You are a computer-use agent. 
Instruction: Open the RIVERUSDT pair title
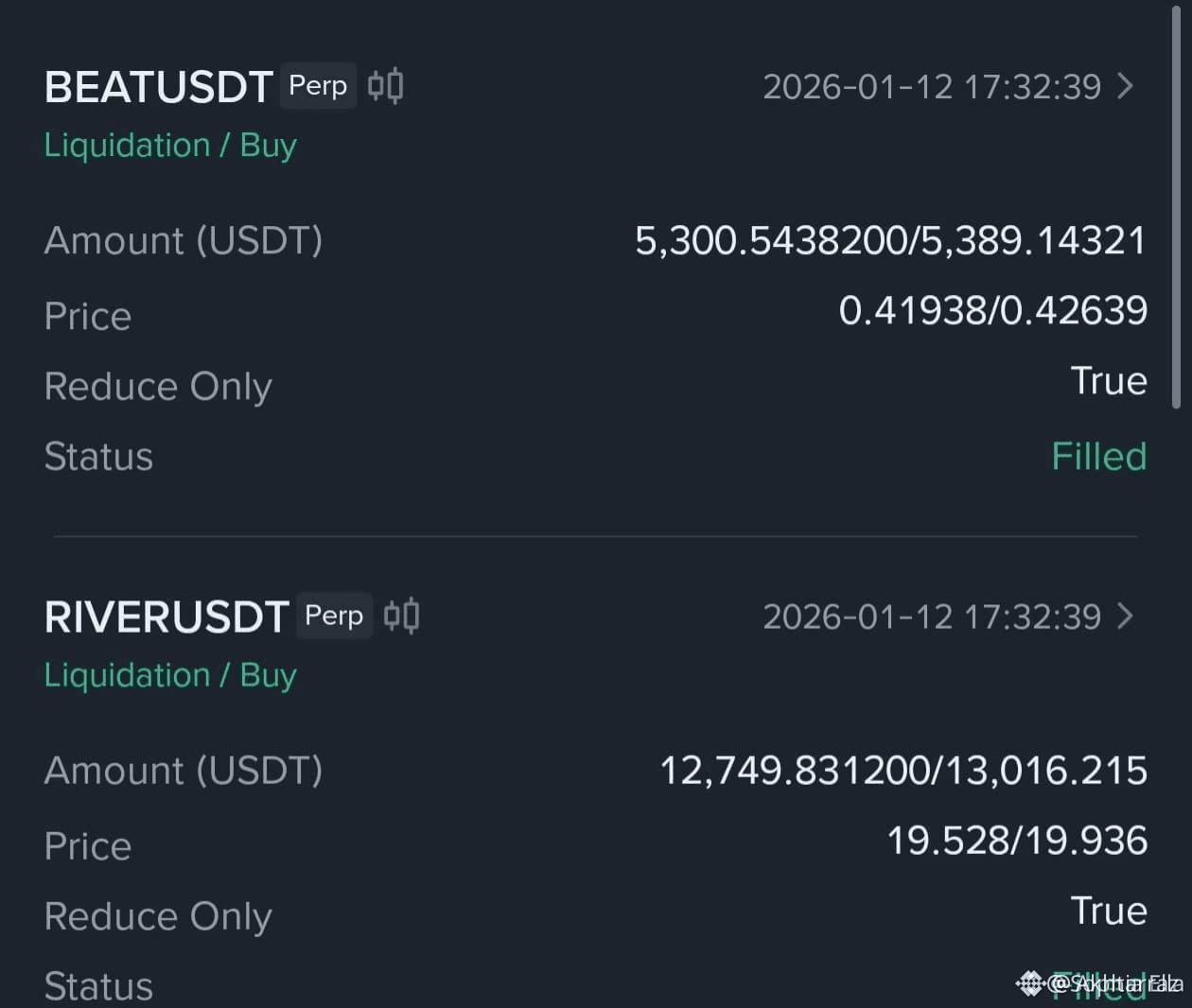(x=167, y=617)
